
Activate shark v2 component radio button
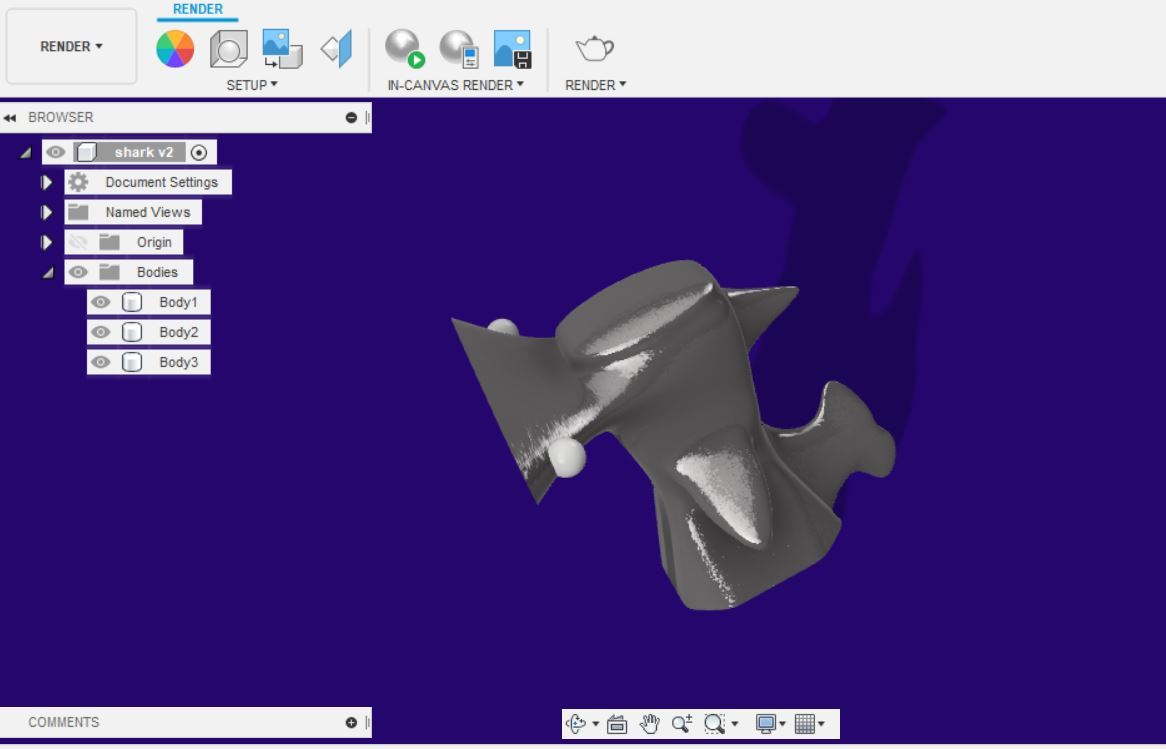[x=199, y=152]
